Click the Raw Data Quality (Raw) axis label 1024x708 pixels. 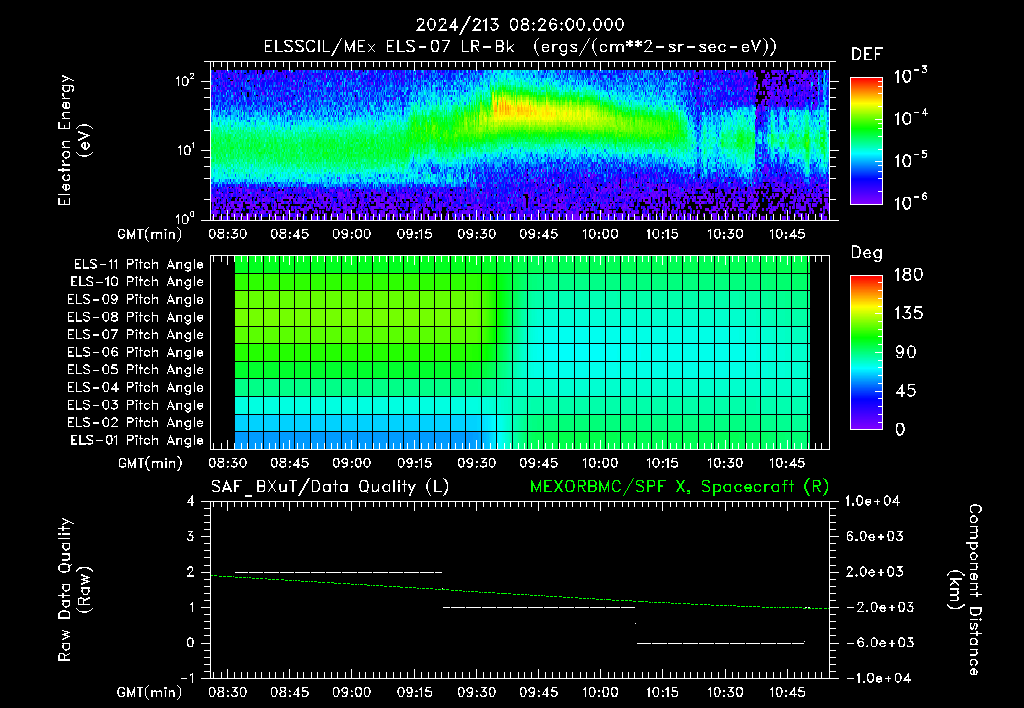click(74, 590)
